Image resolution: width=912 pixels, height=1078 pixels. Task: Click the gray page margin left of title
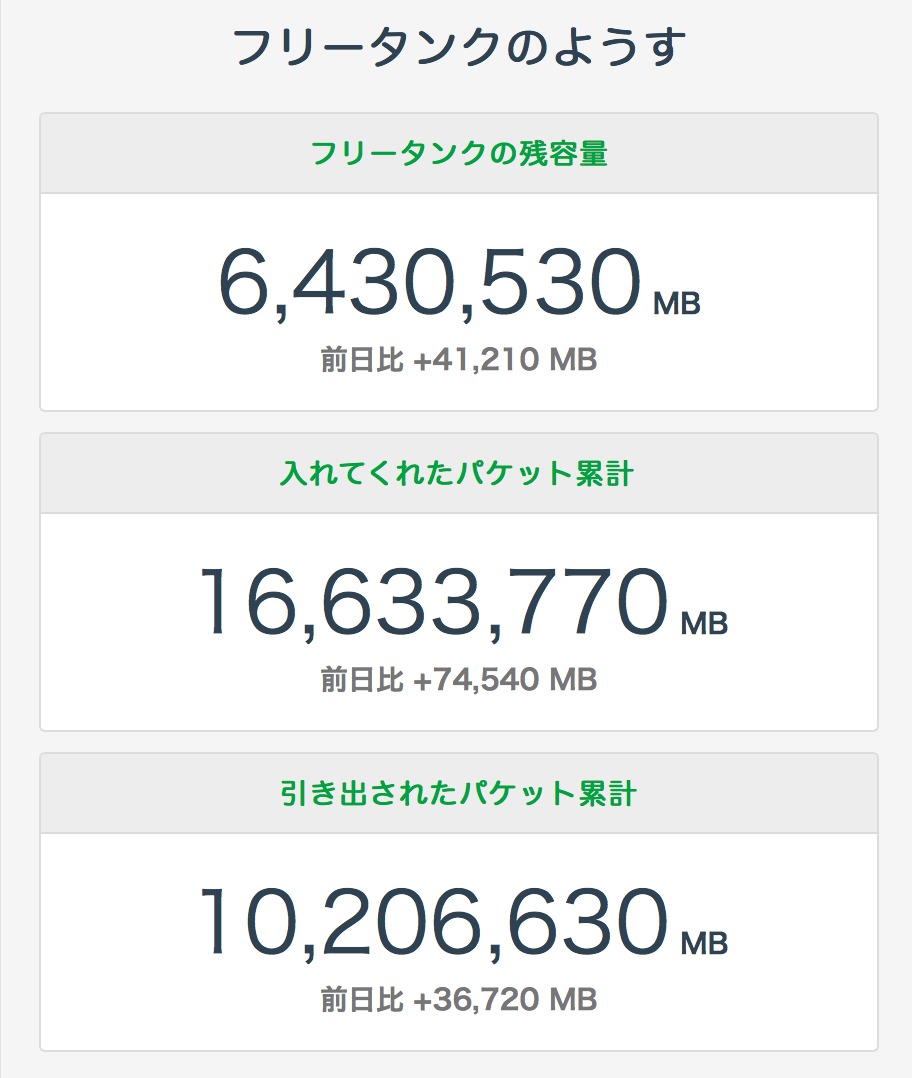pyautogui.click(x=100, y=47)
